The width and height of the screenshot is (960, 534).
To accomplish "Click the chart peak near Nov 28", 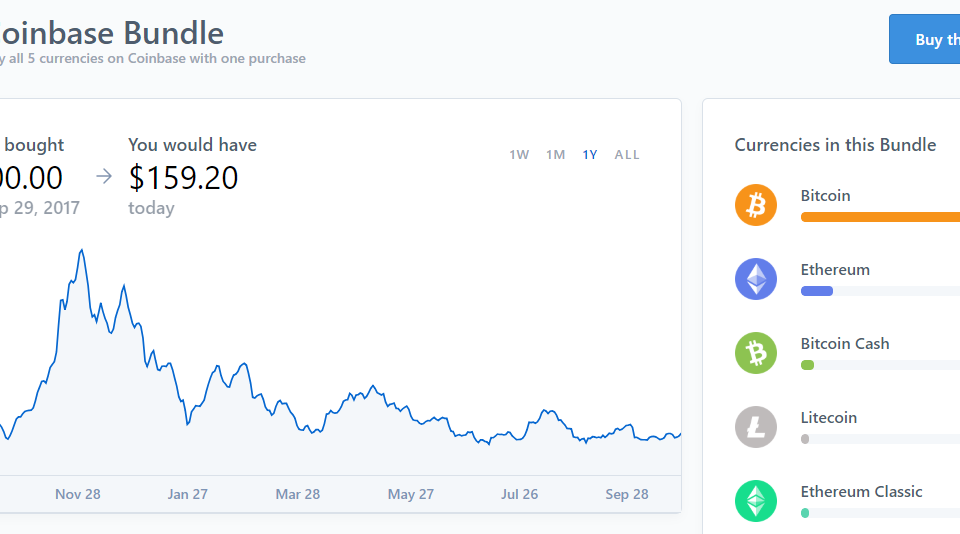I will [81, 250].
